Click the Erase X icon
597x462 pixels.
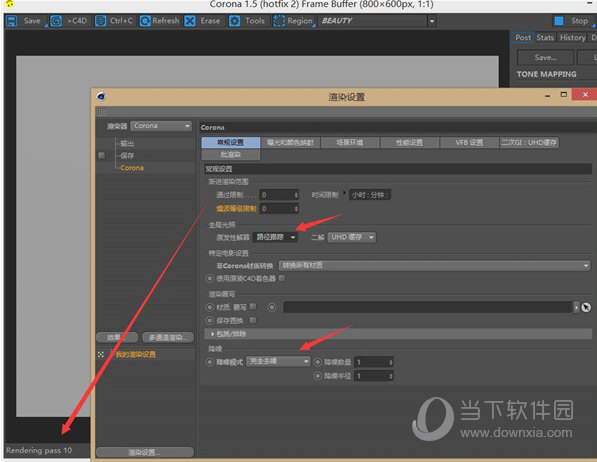[x=190, y=21]
